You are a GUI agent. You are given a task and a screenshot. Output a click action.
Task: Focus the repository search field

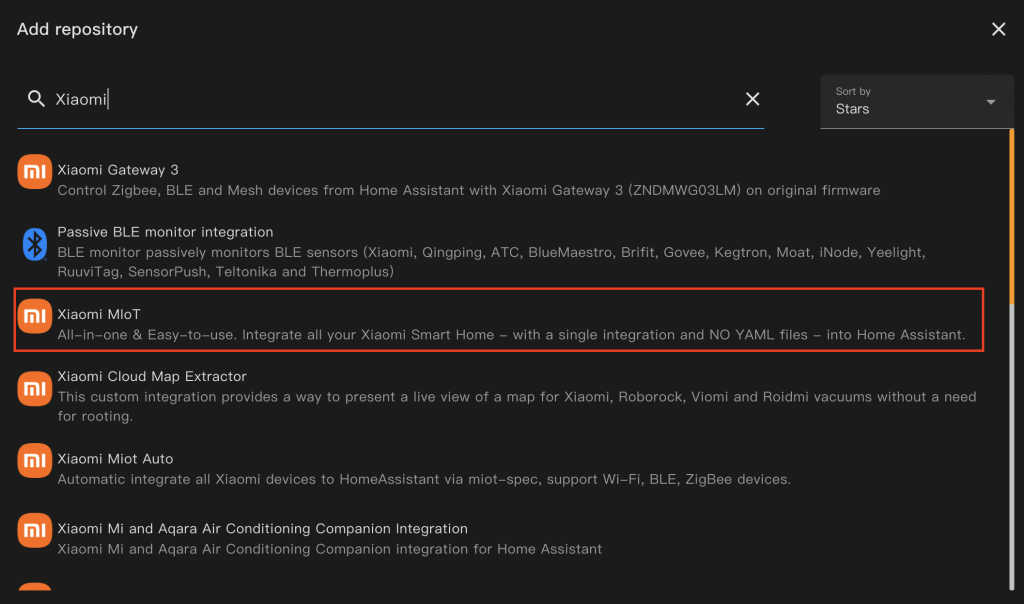391,99
